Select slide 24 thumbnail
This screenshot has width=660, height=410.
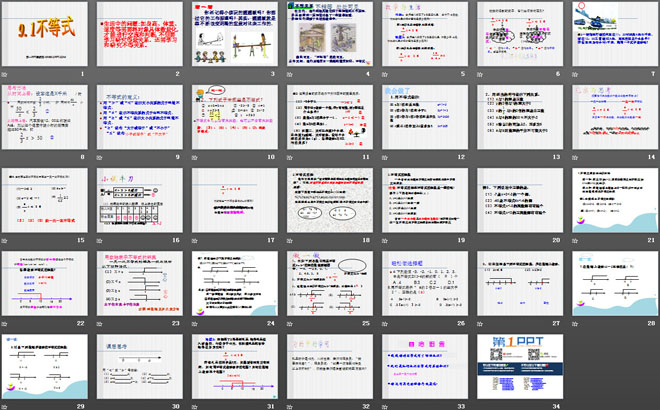tap(235, 284)
